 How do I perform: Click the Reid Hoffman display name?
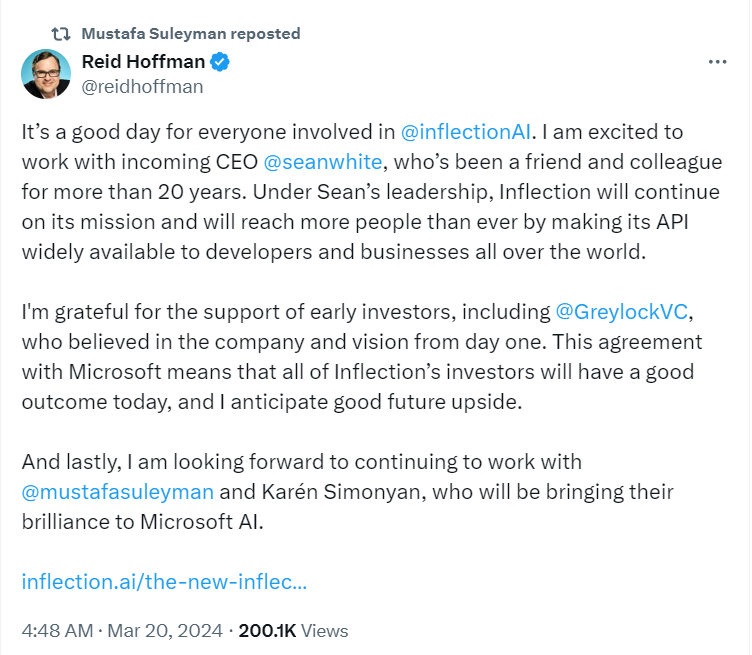[144, 62]
